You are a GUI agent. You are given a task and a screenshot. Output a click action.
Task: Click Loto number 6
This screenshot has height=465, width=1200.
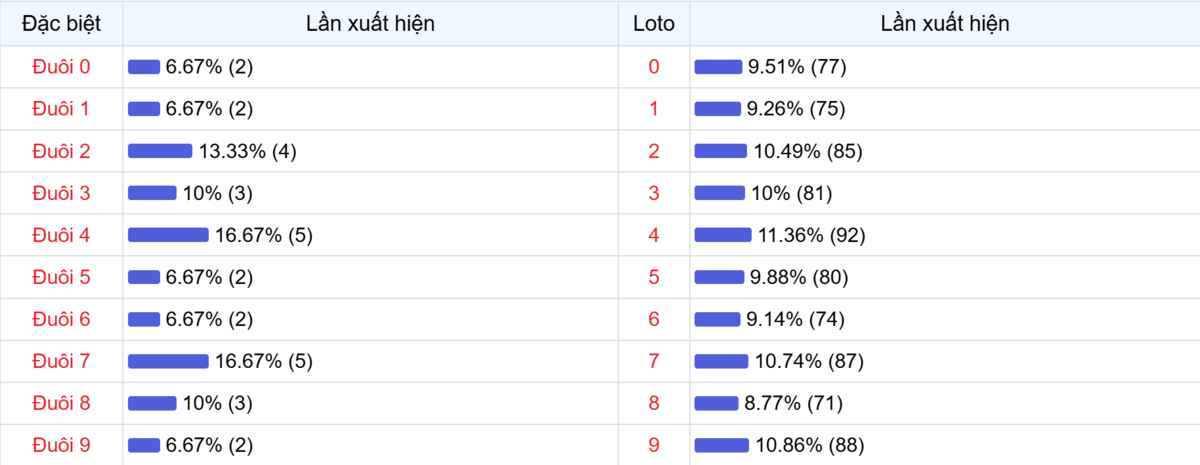coord(654,319)
